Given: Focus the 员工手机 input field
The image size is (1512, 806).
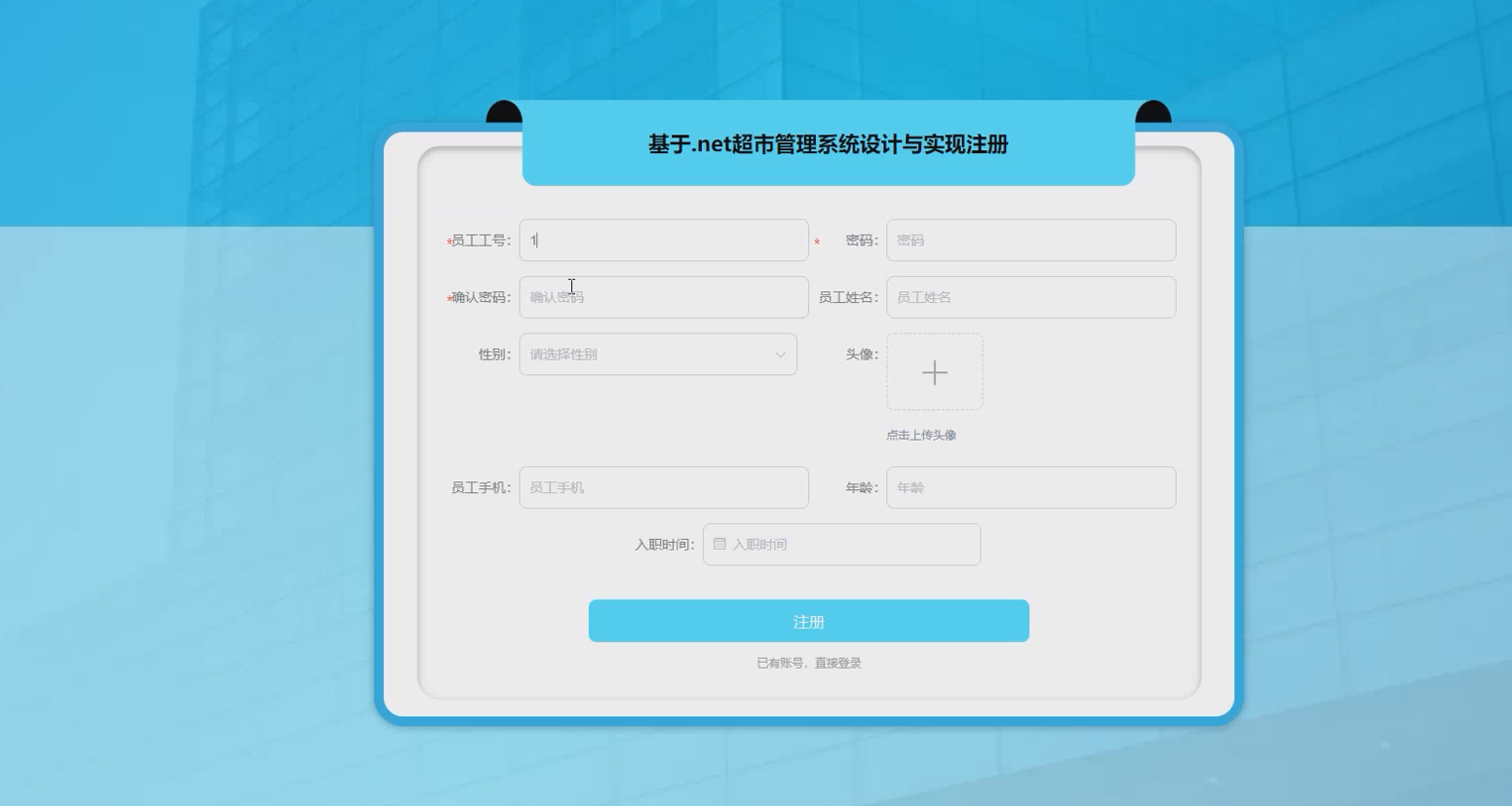Looking at the screenshot, I should click(x=663, y=487).
